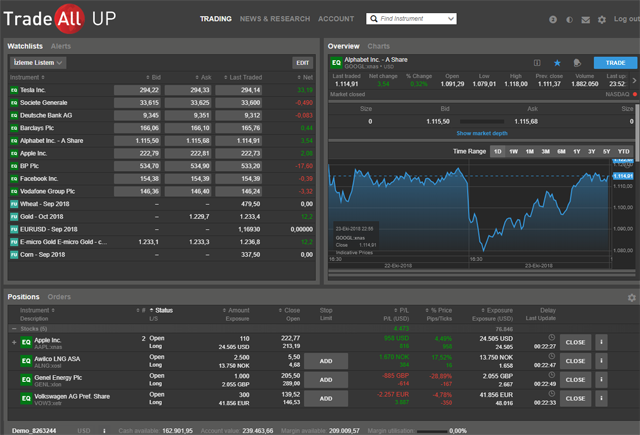Screen dimensions: 640x435
Task: Sort positions by Status column
Action: 161,311
